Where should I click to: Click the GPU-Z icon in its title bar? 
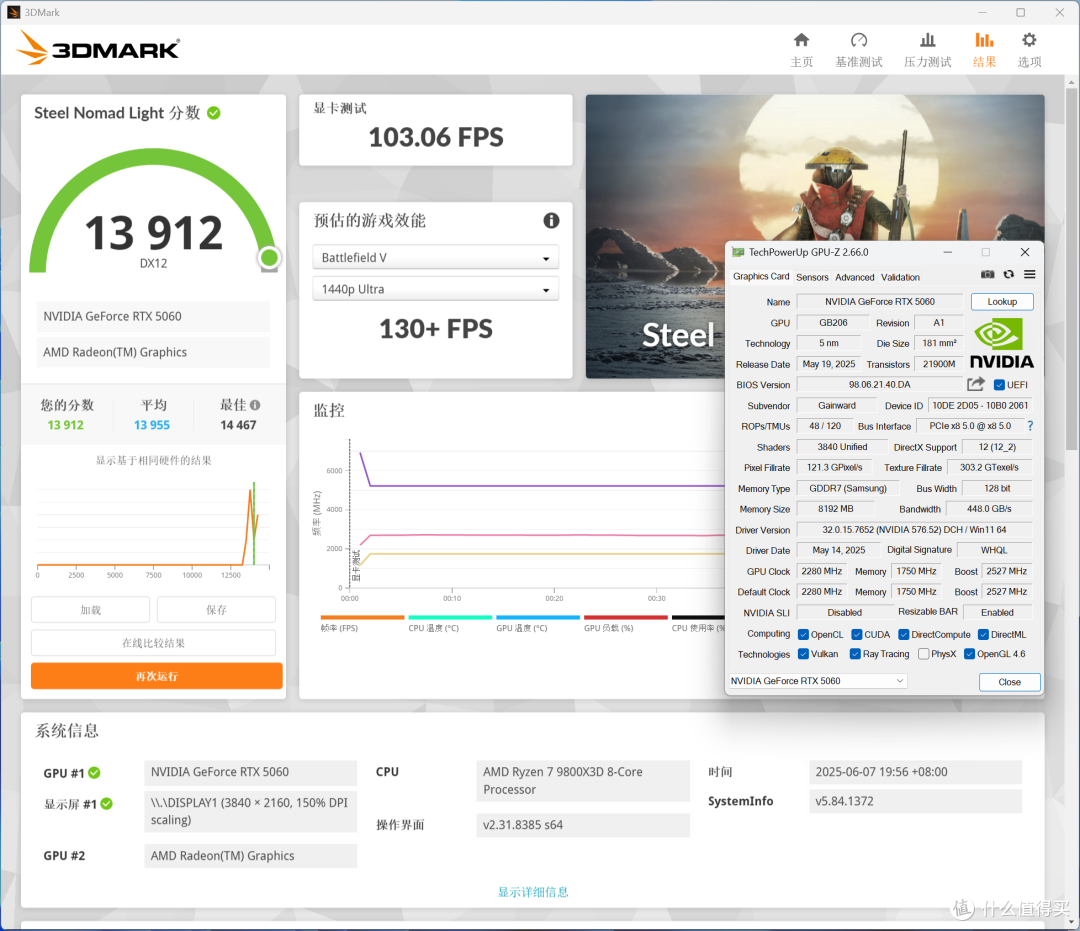tap(738, 252)
